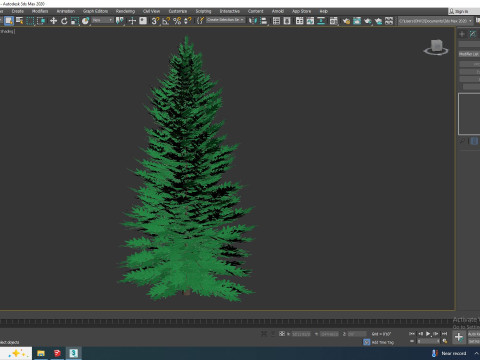The width and height of the screenshot is (480, 360).
Task: Go to start of animation
Action: [x=412, y=333]
